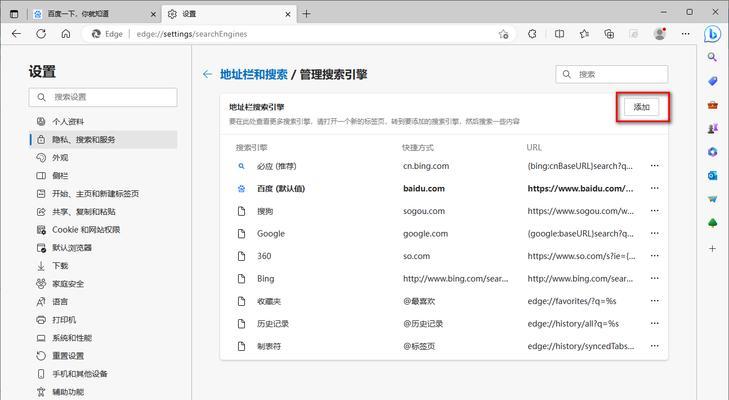Open more options for 收藏夹 row
The width and height of the screenshot is (729, 400).
click(x=655, y=301)
